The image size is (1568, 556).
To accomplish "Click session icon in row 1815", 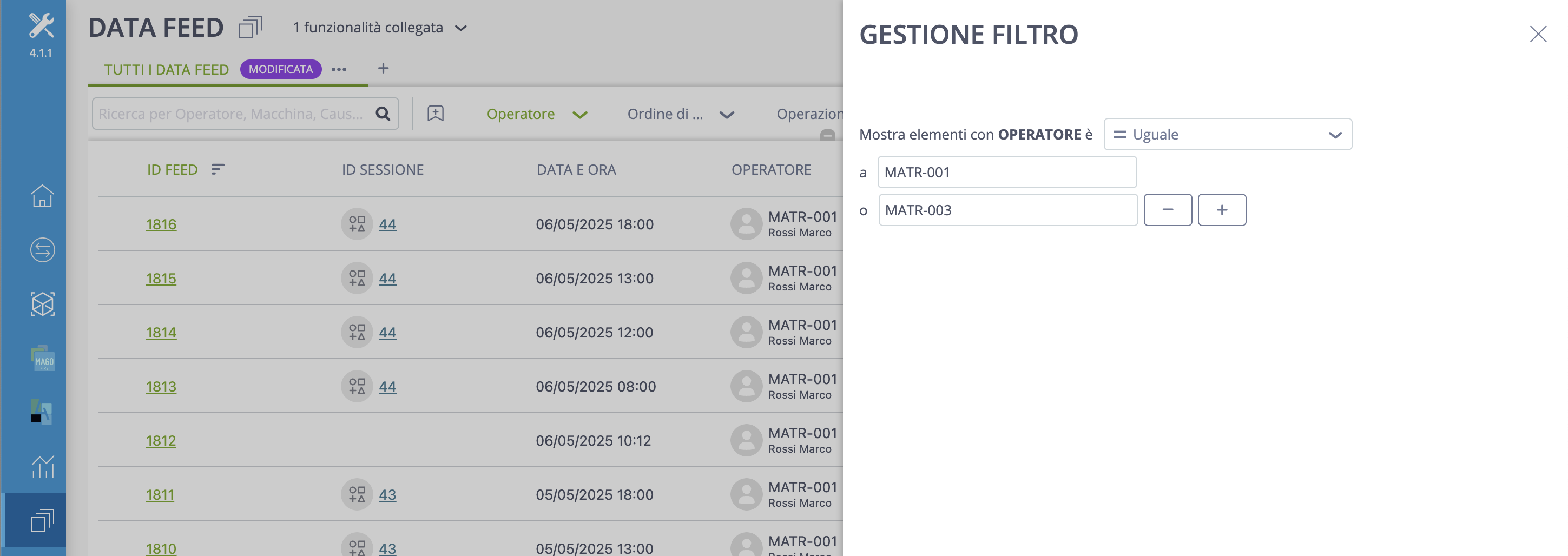I will 357,278.
